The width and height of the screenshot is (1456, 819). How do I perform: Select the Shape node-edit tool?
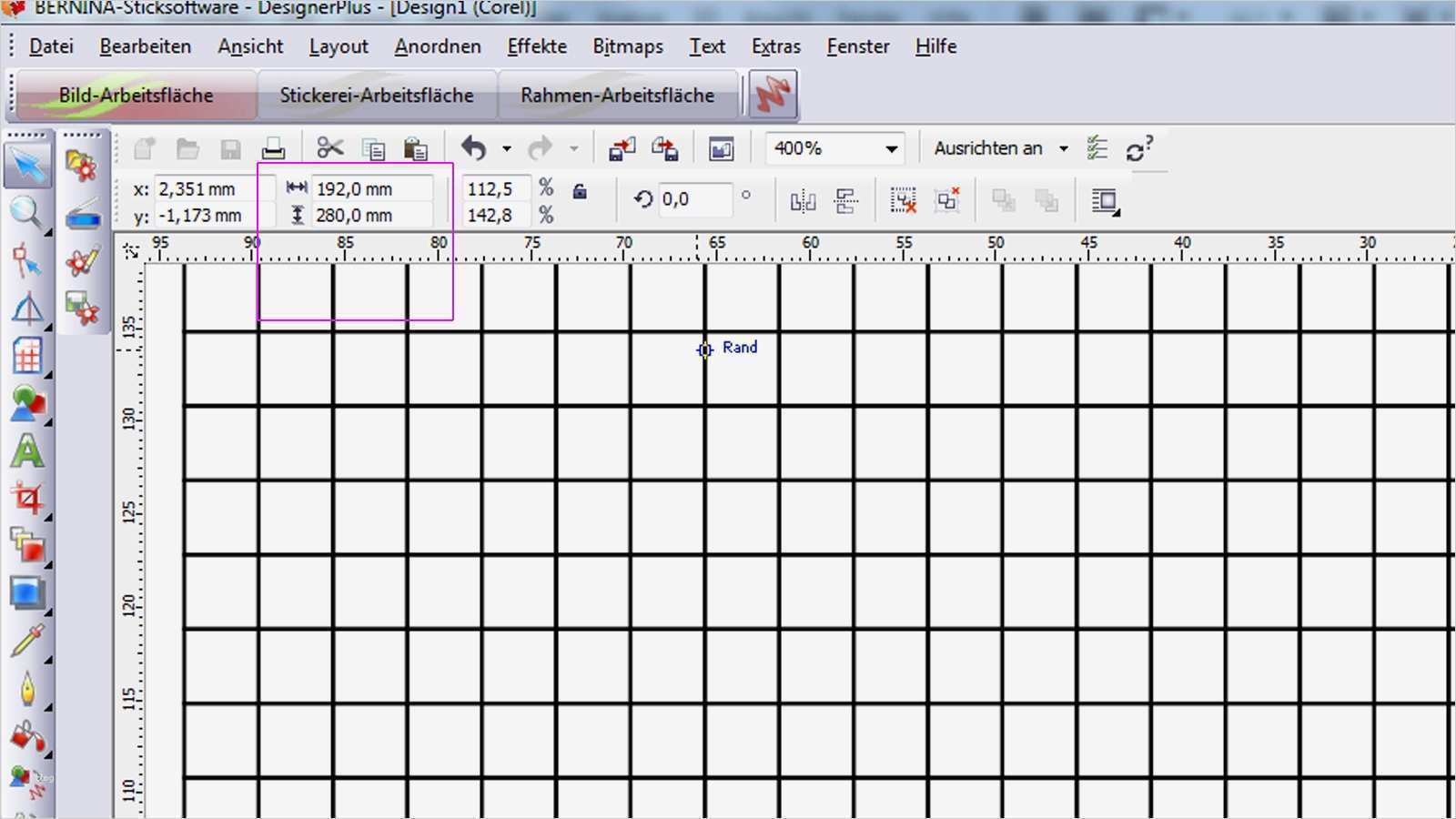(x=27, y=261)
